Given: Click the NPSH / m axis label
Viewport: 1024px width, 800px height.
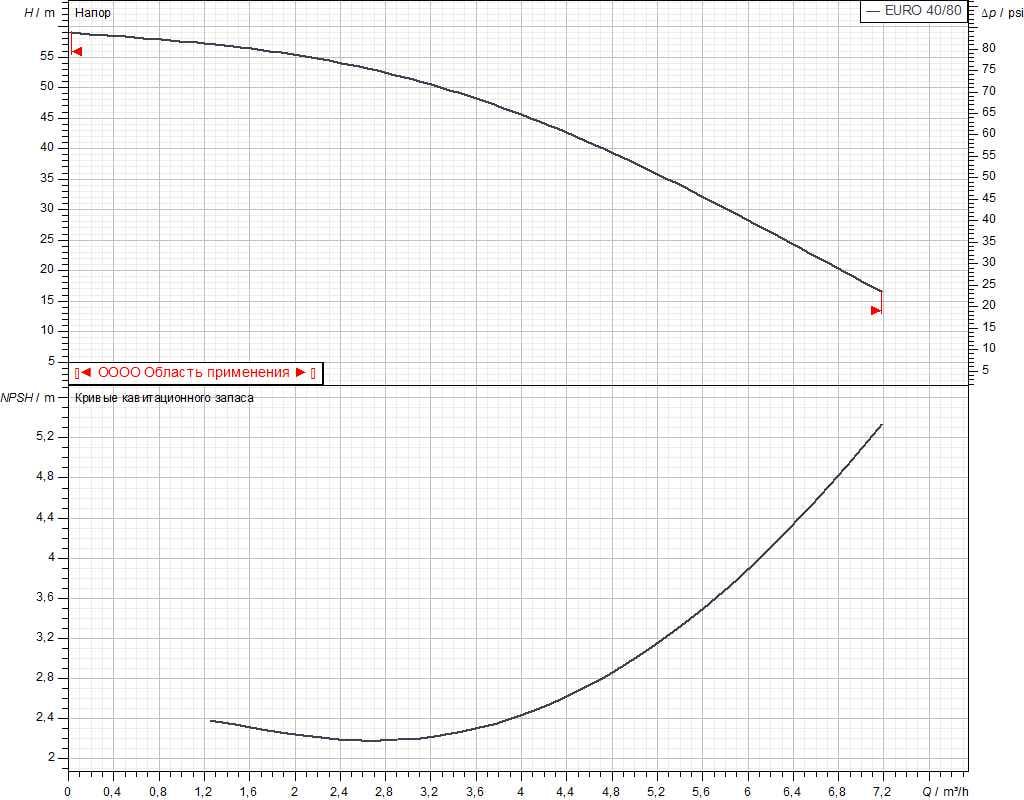Looking at the screenshot, I should tap(28, 398).
